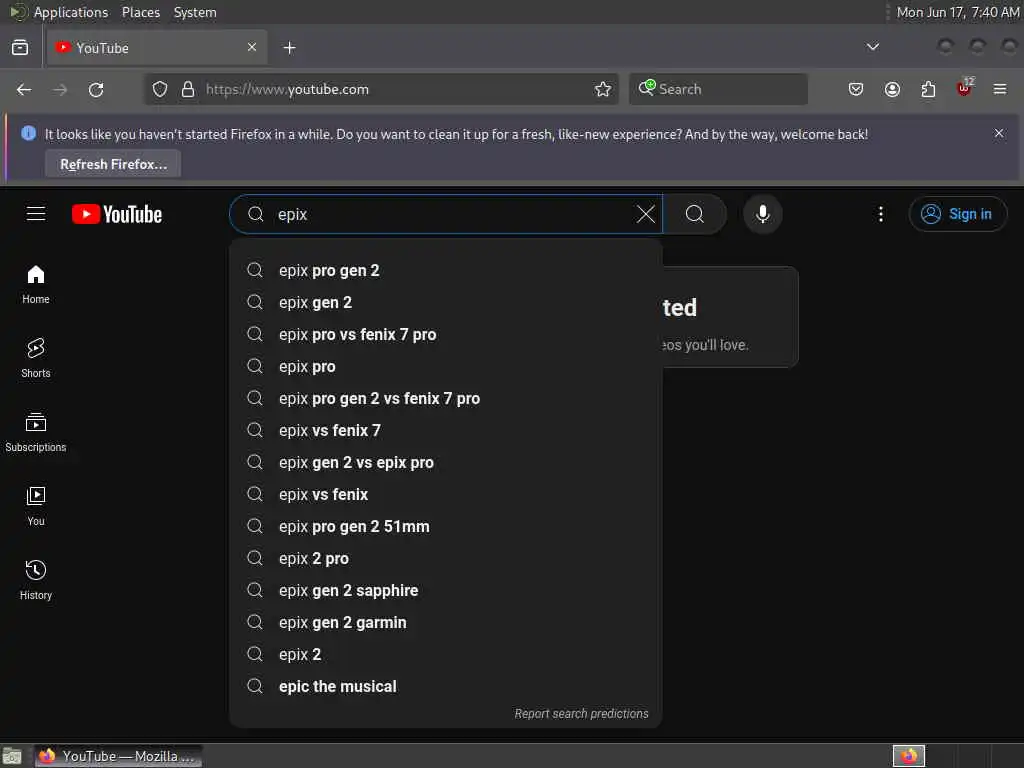
Task: Click the taskbar YouTube — Mozilla window button
Action: (x=118, y=756)
